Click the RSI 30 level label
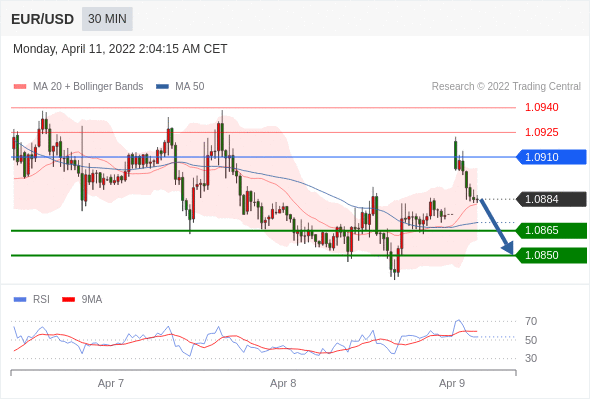590x400 pixels. tap(531, 358)
